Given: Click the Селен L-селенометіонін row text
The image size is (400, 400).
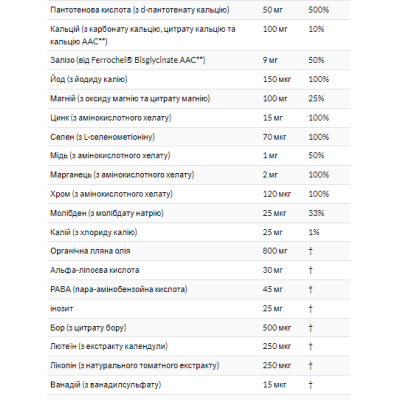Looking at the screenshot, I should (102, 137).
